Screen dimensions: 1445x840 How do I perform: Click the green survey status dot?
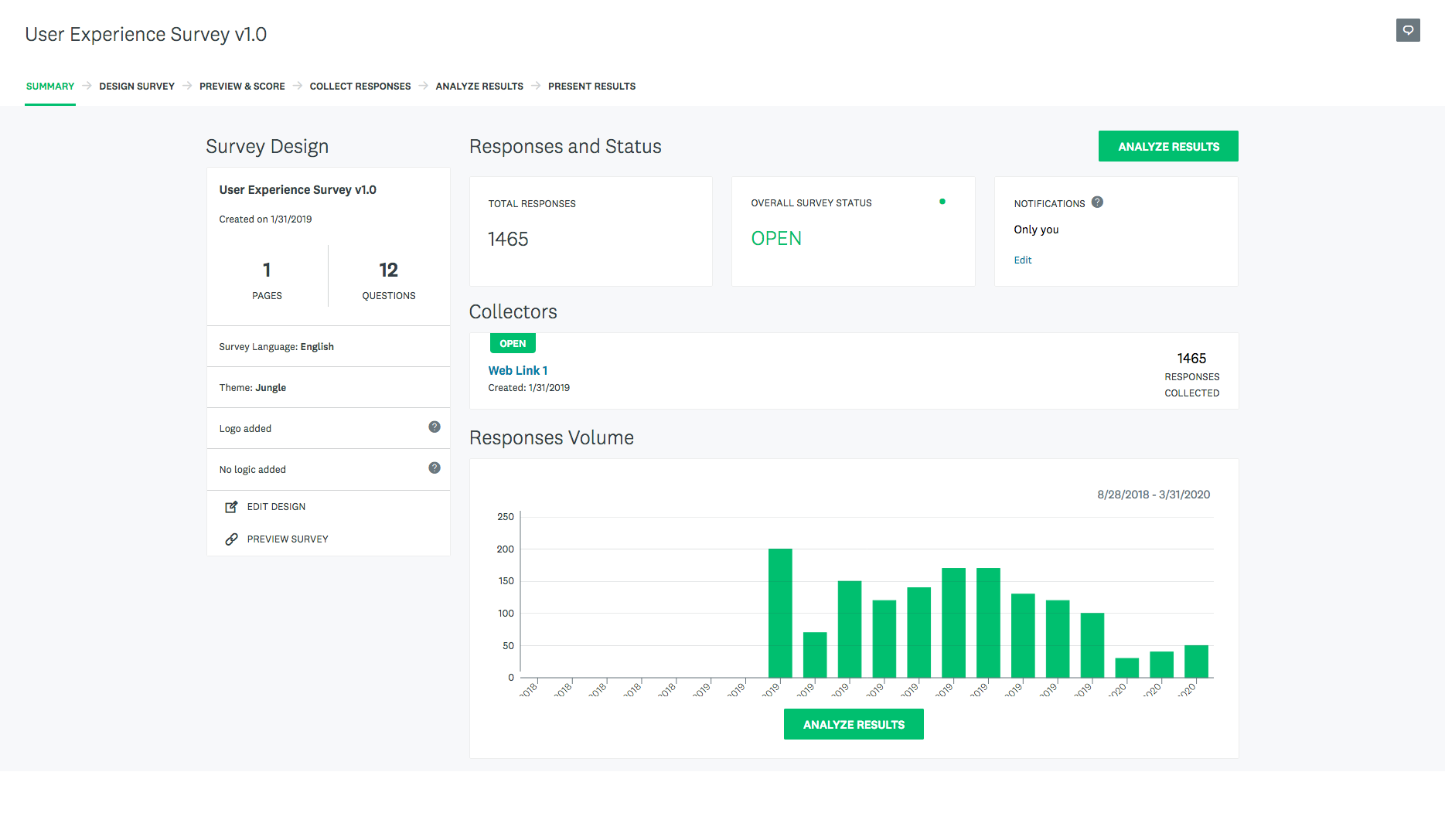coord(942,202)
